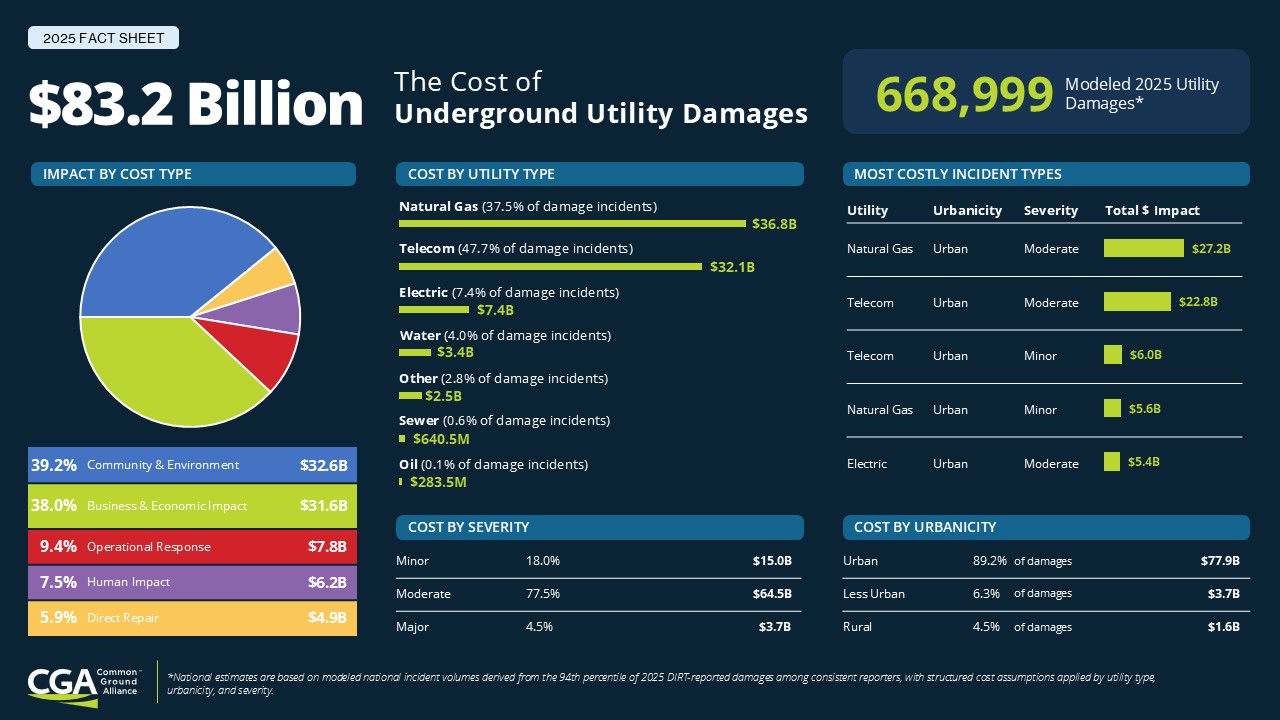Select the 2025 FACT SHEET badge
Screen dimensions: 1280x720
pyautogui.click(x=103, y=38)
